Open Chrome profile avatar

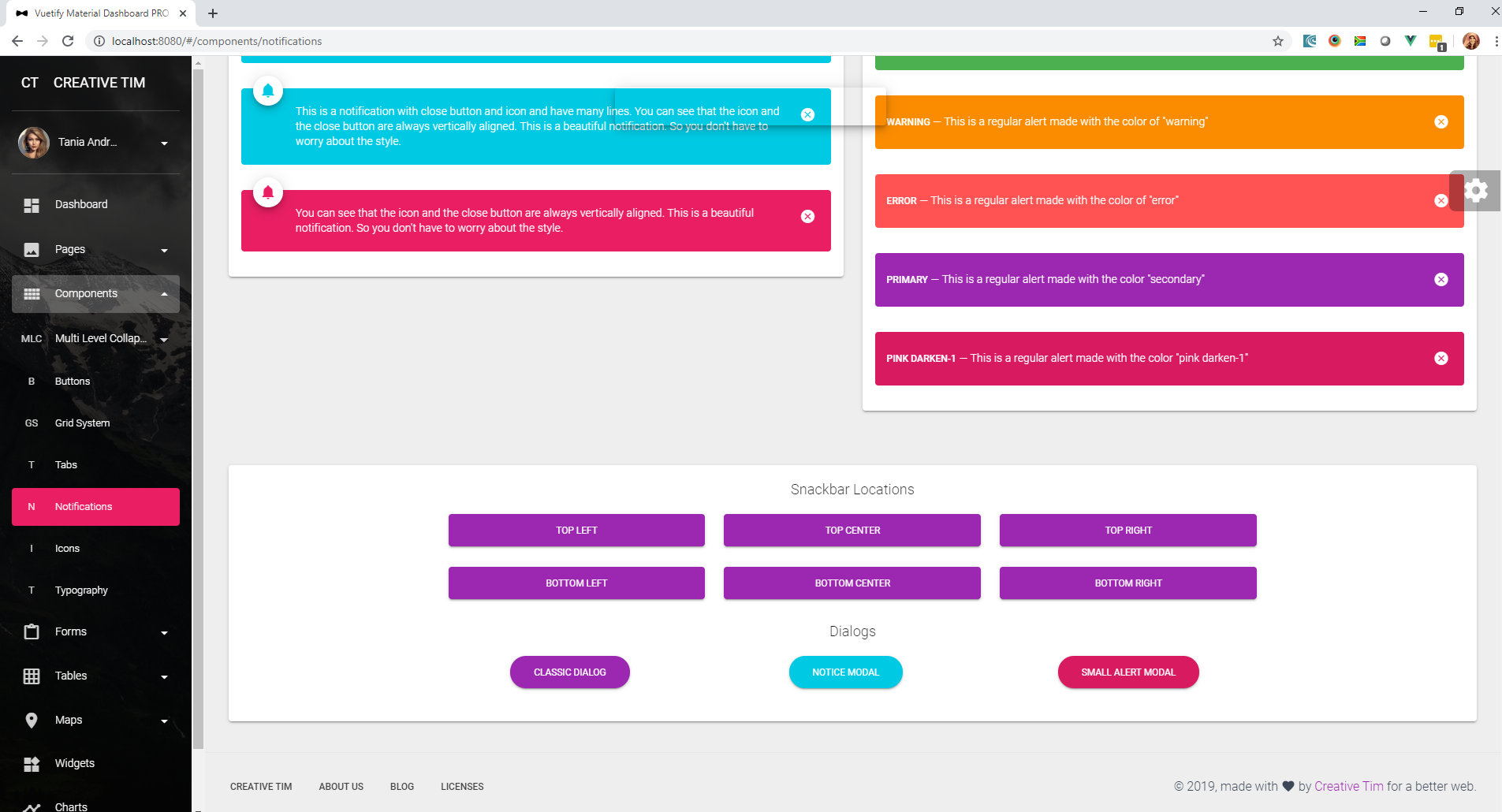click(x=1471, y=41)
